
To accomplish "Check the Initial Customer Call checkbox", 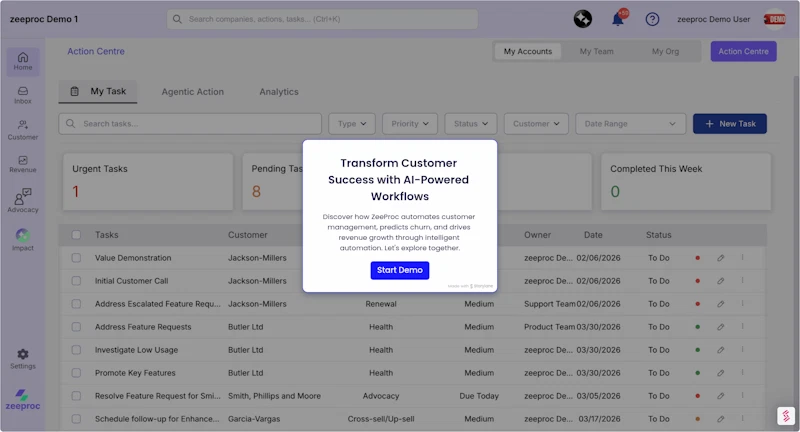I will [76, 281].
